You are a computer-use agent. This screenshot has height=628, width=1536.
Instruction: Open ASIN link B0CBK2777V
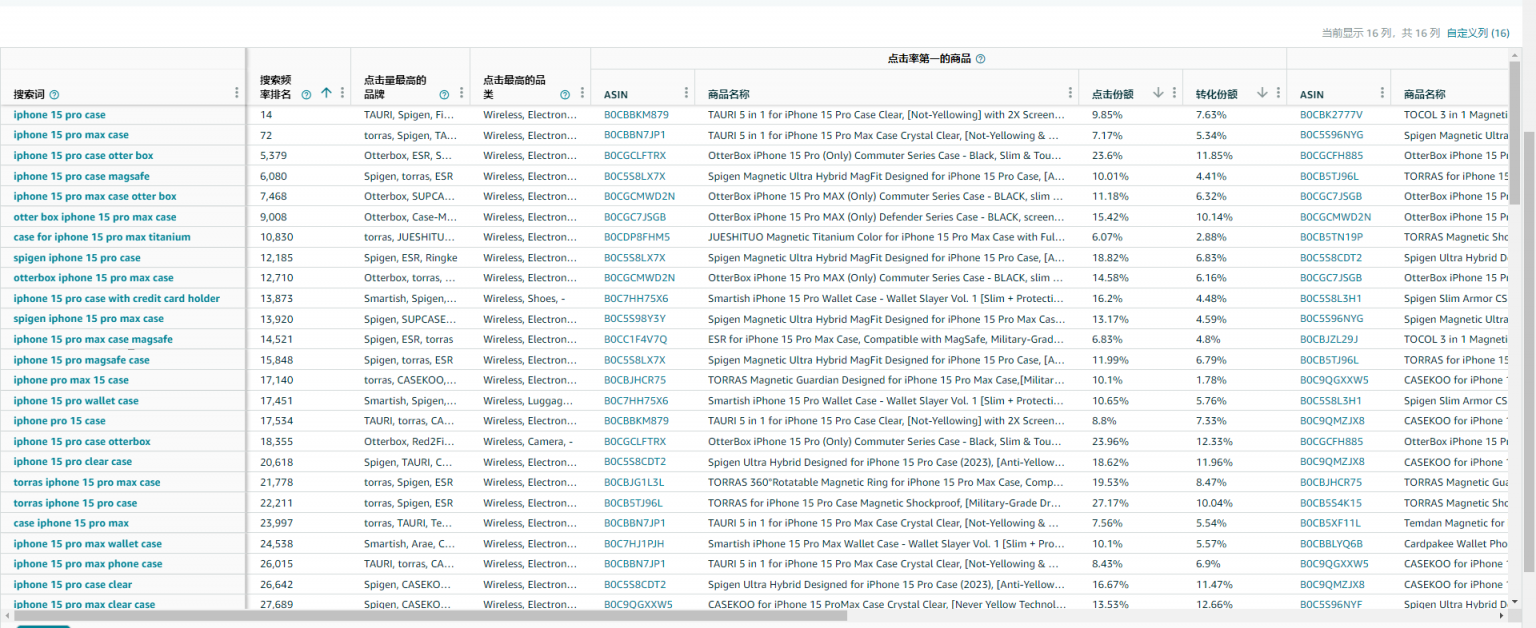click(1331, 114)
